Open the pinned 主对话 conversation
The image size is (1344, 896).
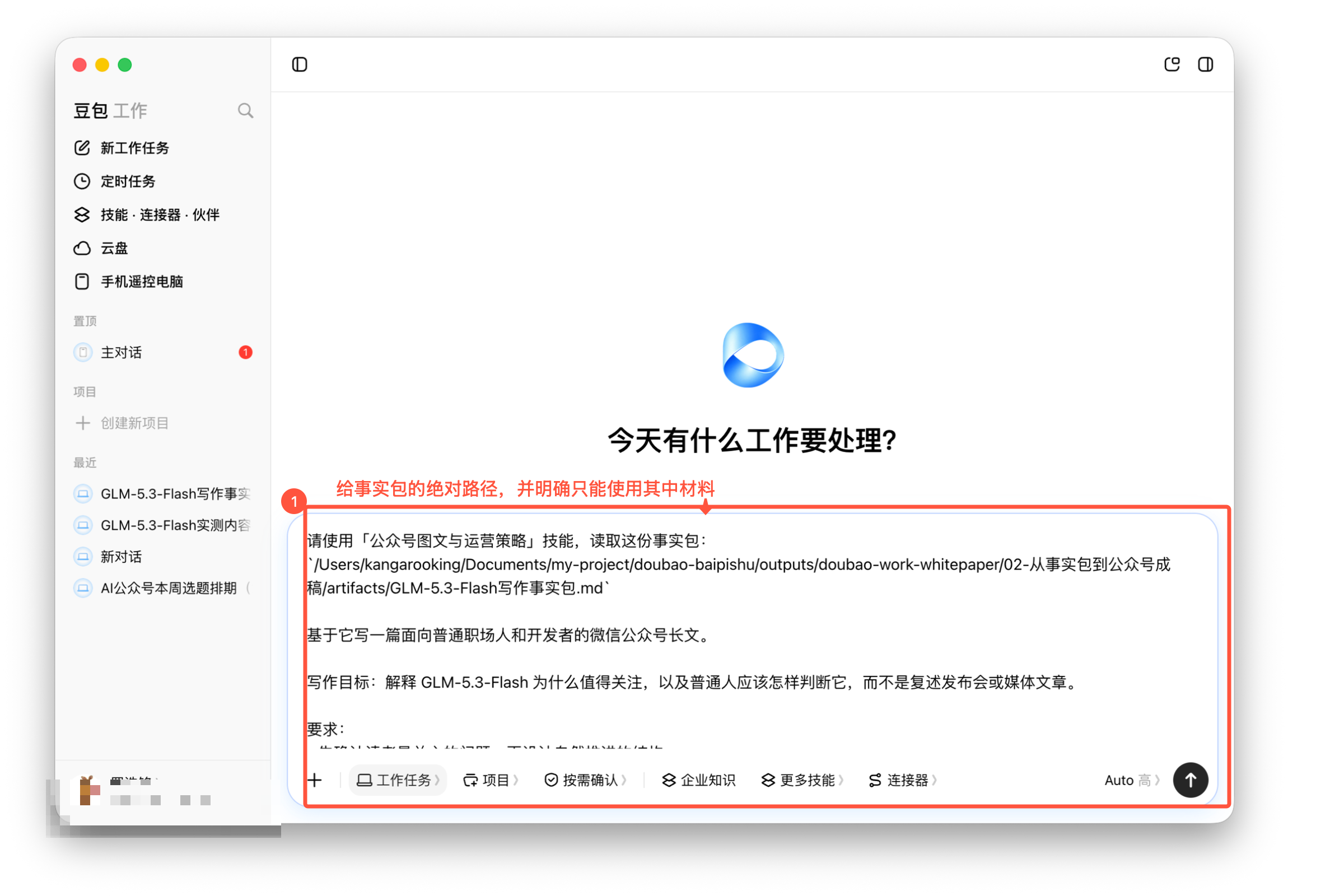(x=163, y=352)
